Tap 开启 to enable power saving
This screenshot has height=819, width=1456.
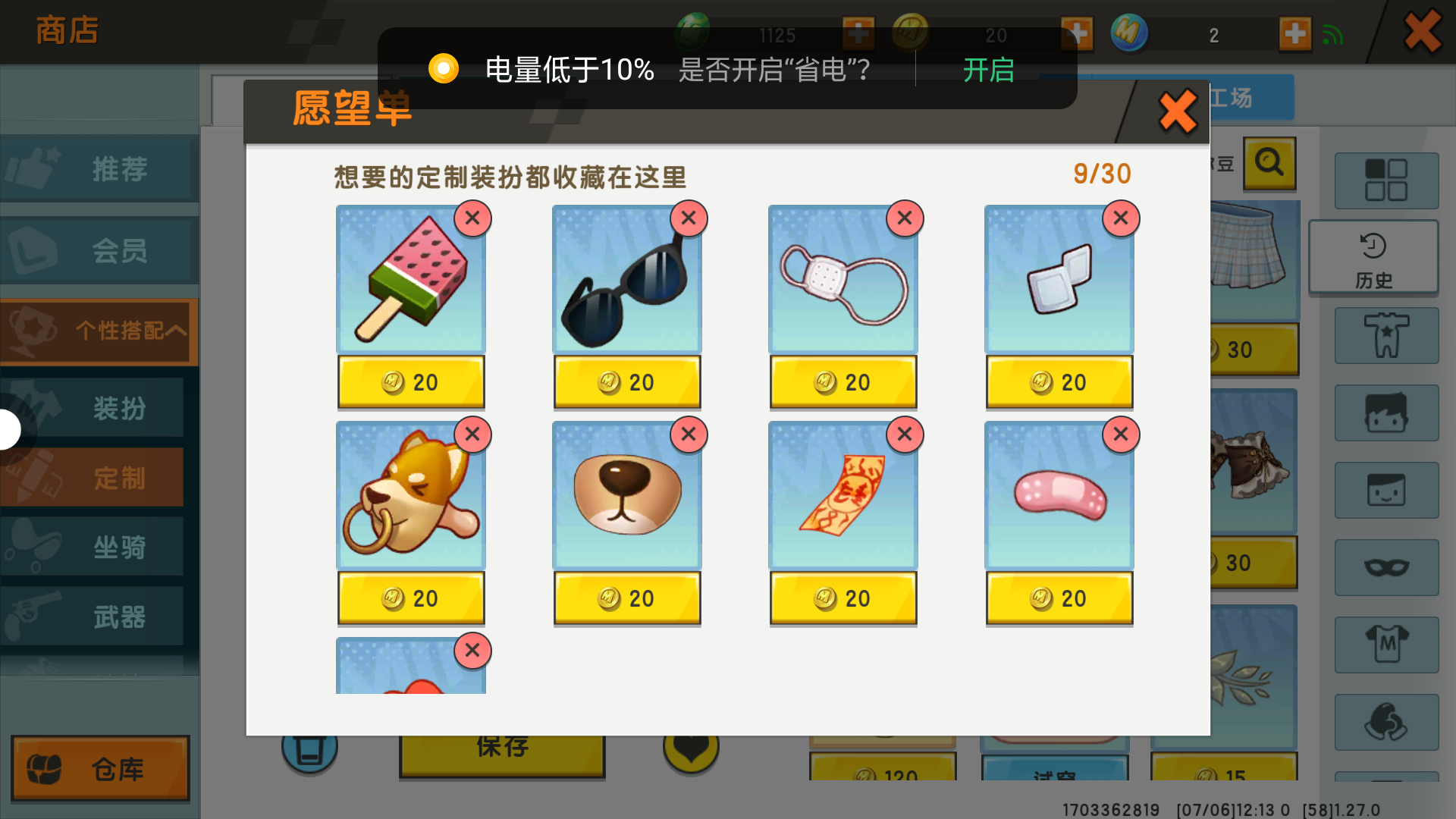point(988,70)
